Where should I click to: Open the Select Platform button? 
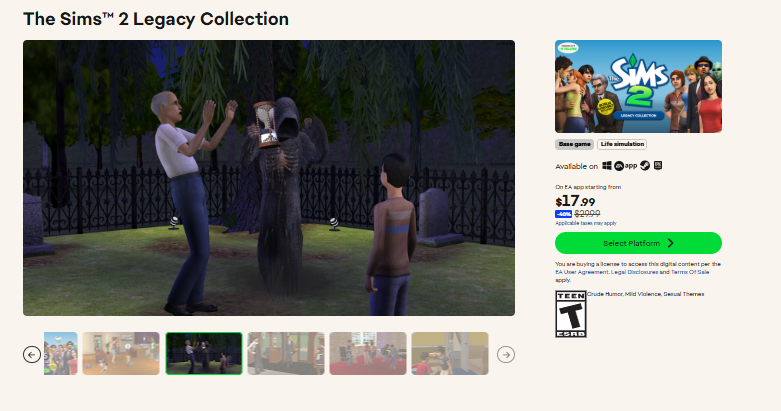pyautogui.click(x=639, y=243)
